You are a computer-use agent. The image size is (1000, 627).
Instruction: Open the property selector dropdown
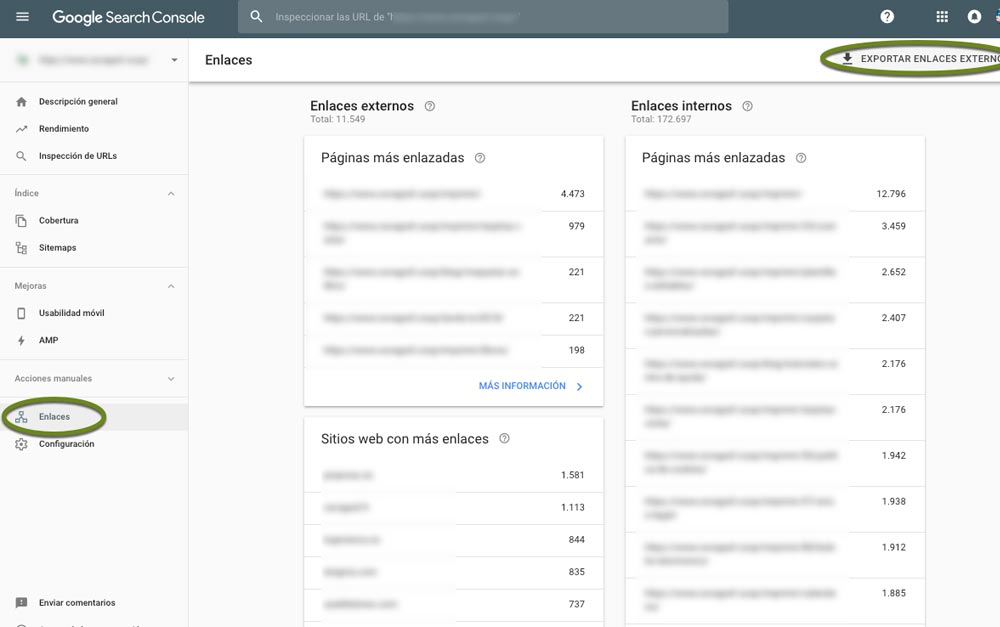95,60
